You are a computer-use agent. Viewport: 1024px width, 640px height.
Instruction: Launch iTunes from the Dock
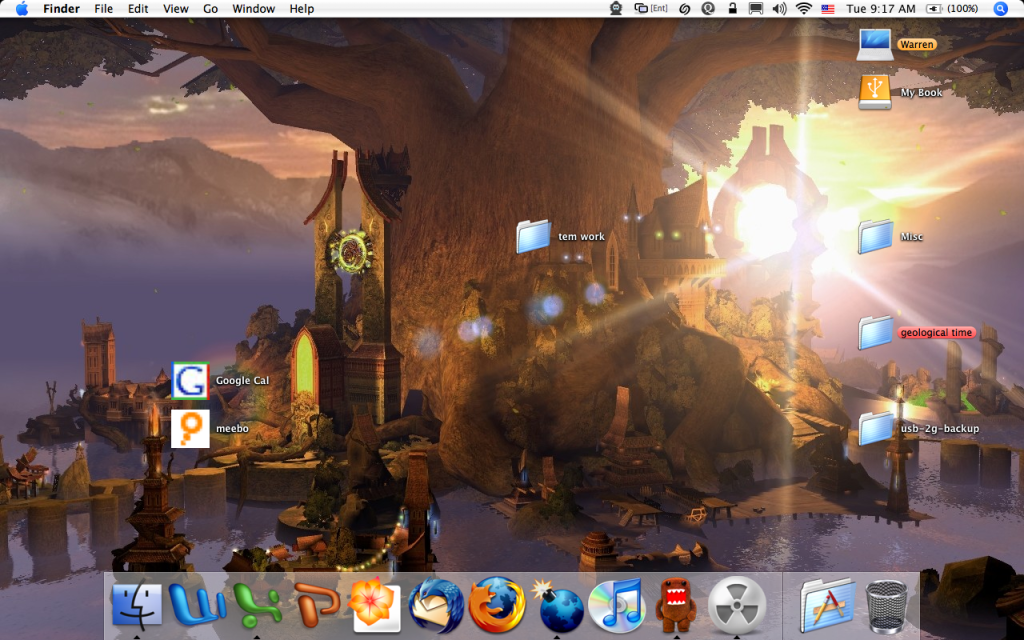[616, 605]
